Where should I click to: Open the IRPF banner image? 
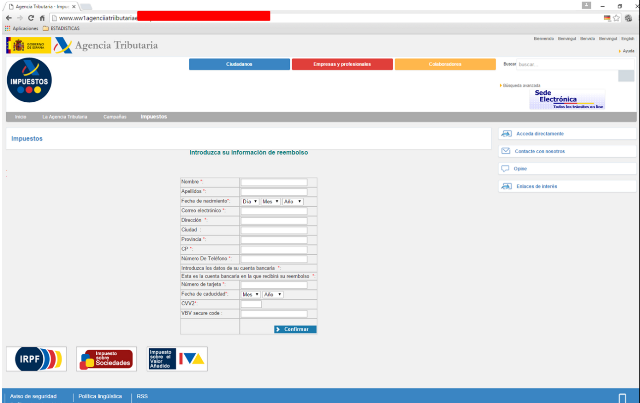point(36,359)
